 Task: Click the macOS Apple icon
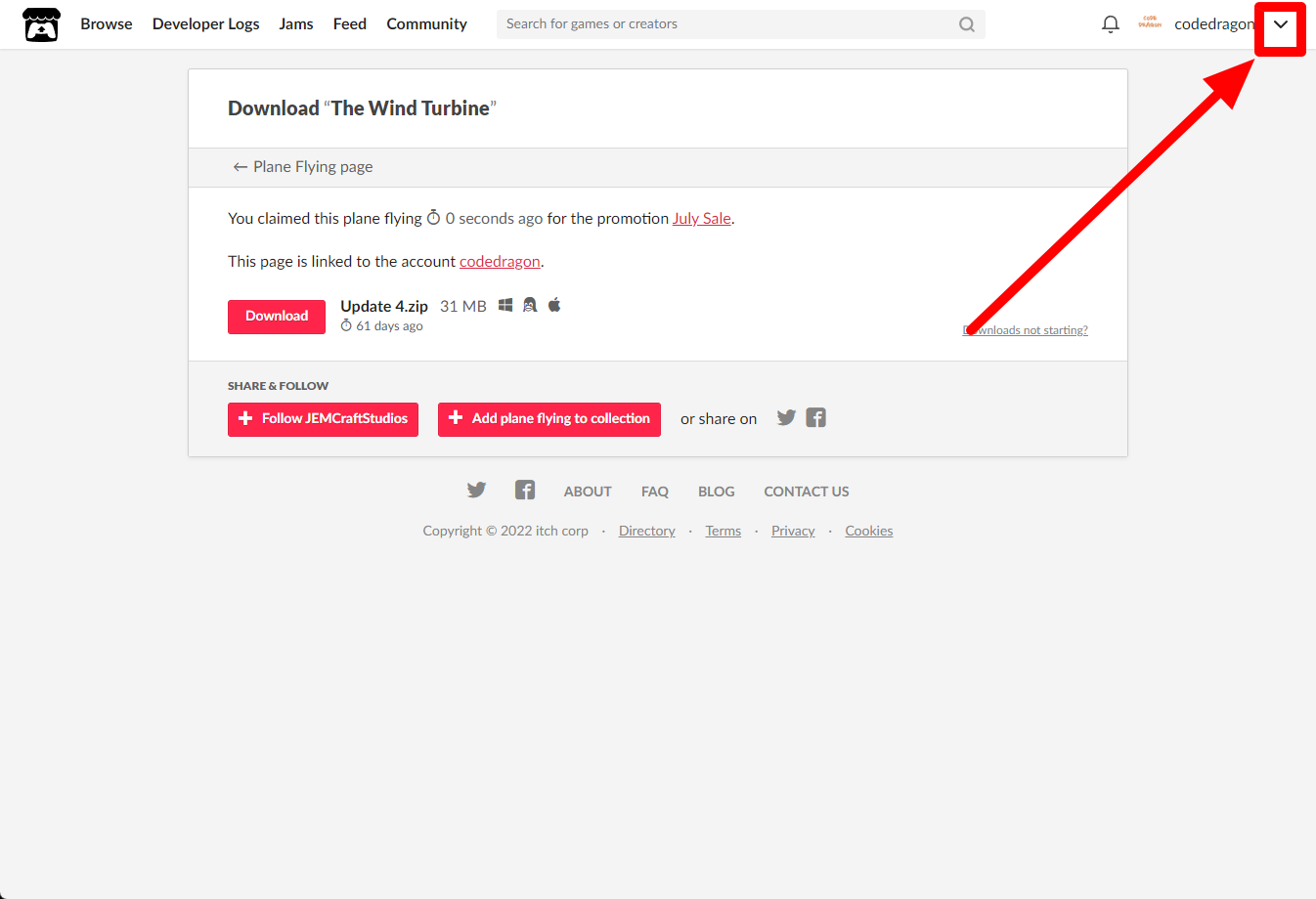tap(554, 305)
